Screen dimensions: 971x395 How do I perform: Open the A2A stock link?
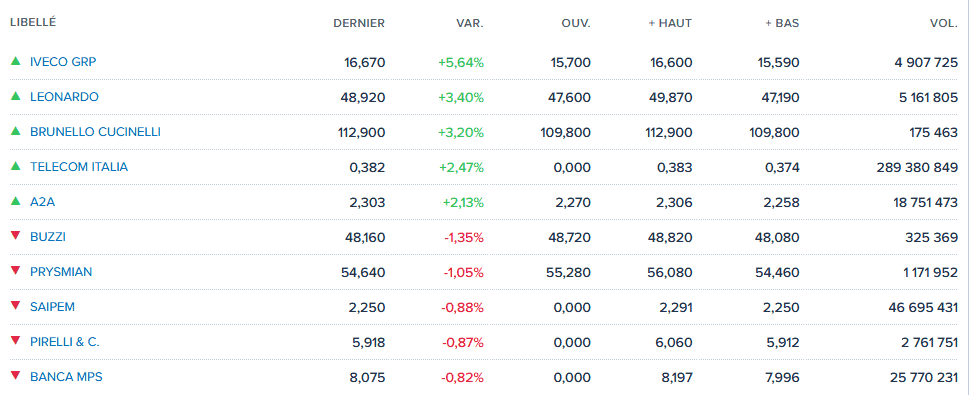43,201
